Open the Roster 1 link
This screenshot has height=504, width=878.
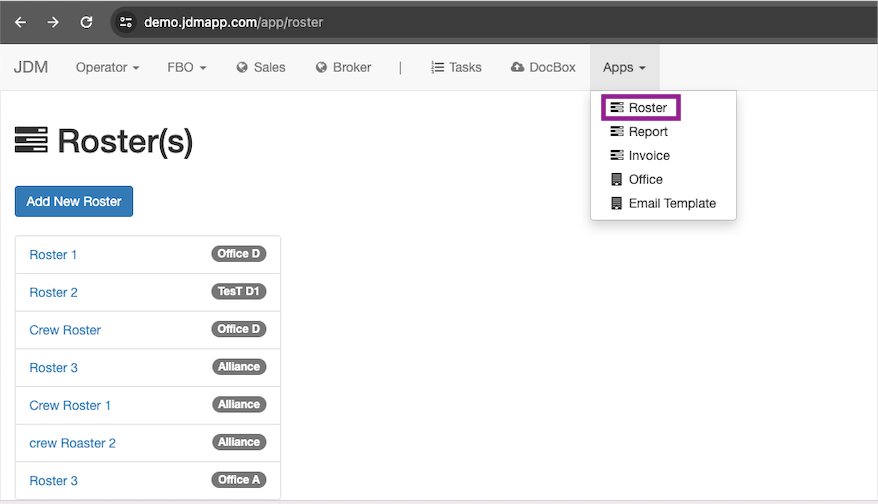point(53,255)
